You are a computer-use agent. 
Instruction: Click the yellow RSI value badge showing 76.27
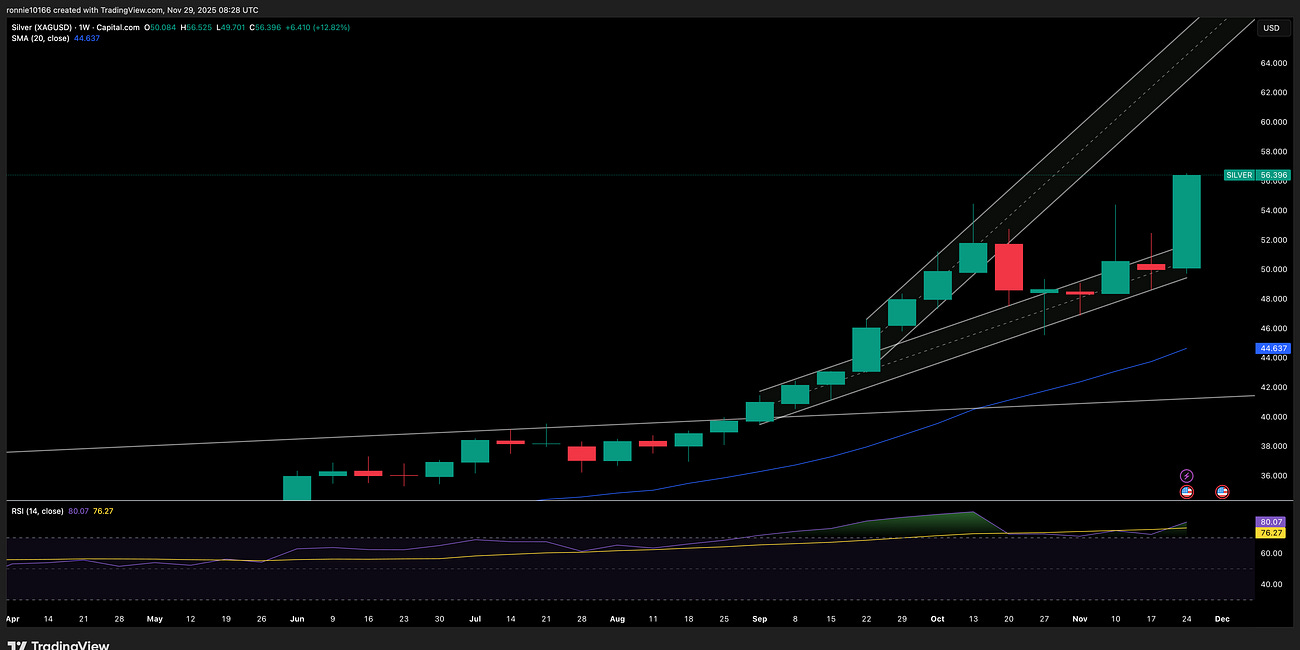1270,533
